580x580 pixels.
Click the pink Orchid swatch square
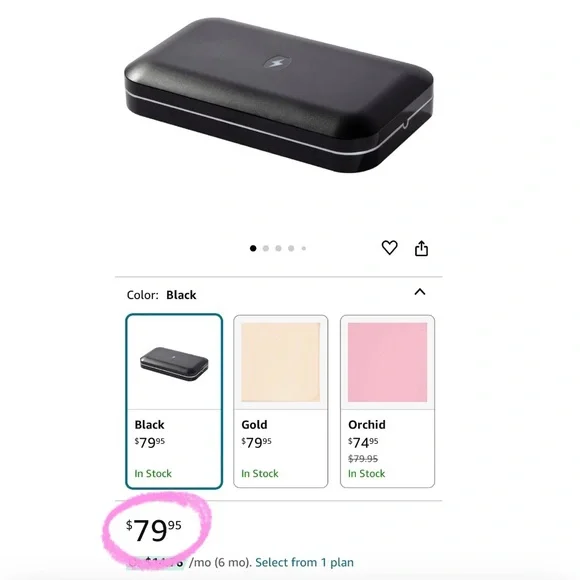(x=387, y=362)
